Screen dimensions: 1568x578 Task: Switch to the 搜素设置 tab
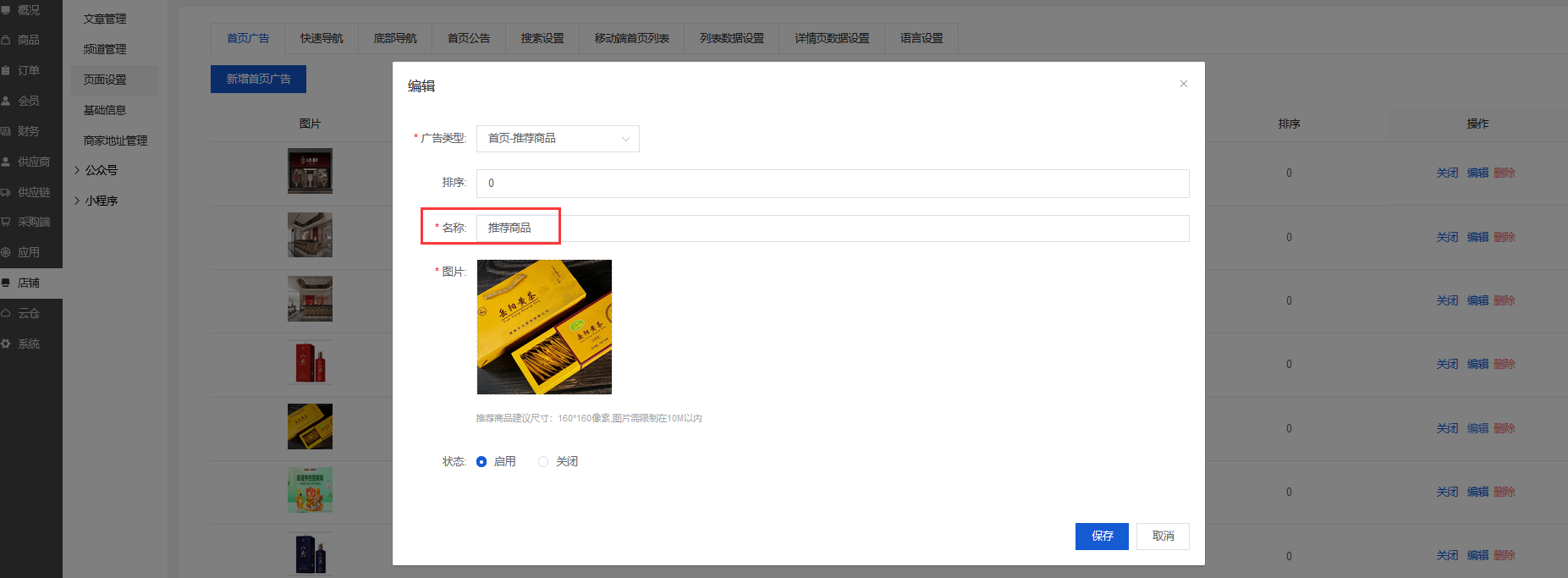click(x=542, y=38)
